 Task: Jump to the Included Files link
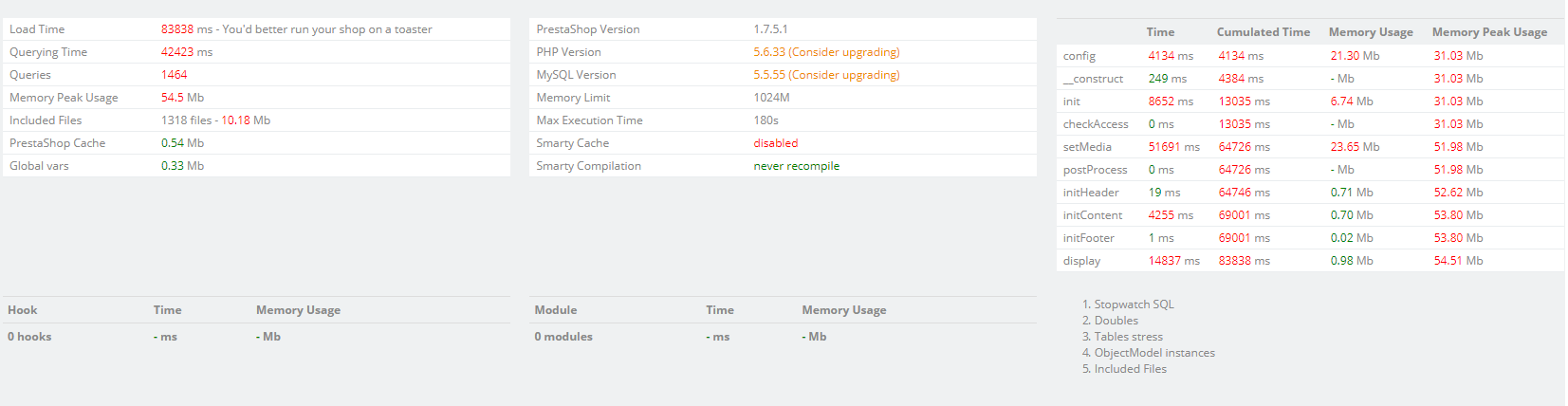1130,369
